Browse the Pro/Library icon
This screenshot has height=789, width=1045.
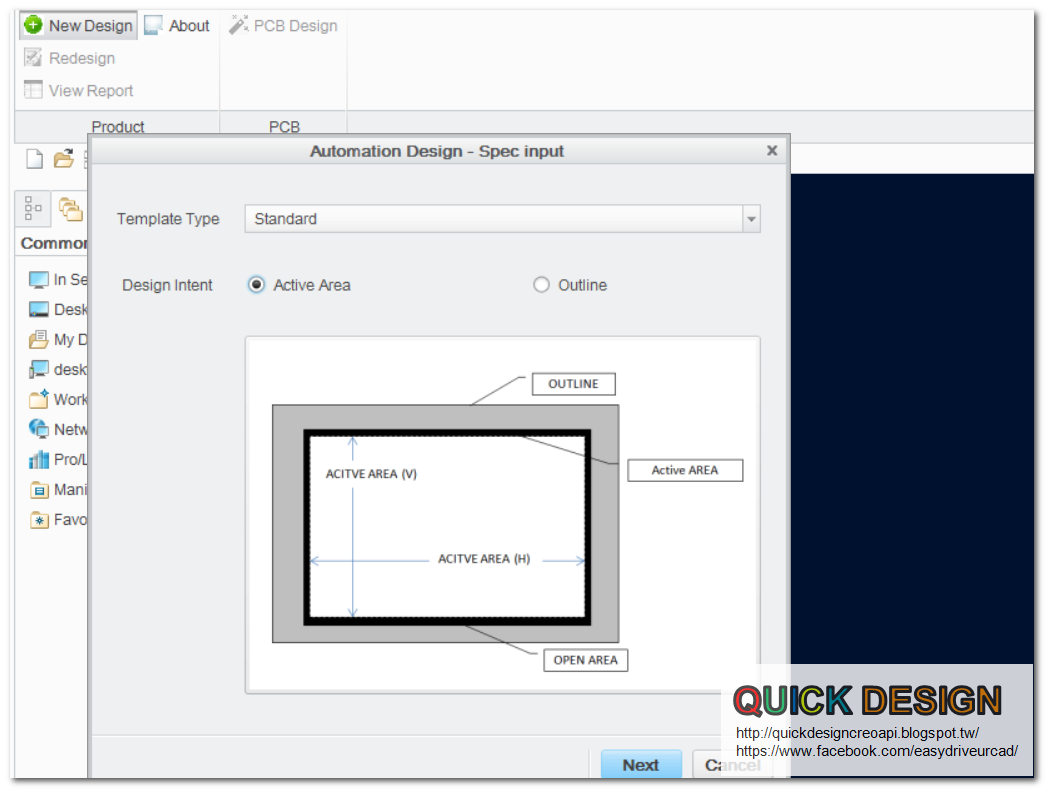click(37, 459)
